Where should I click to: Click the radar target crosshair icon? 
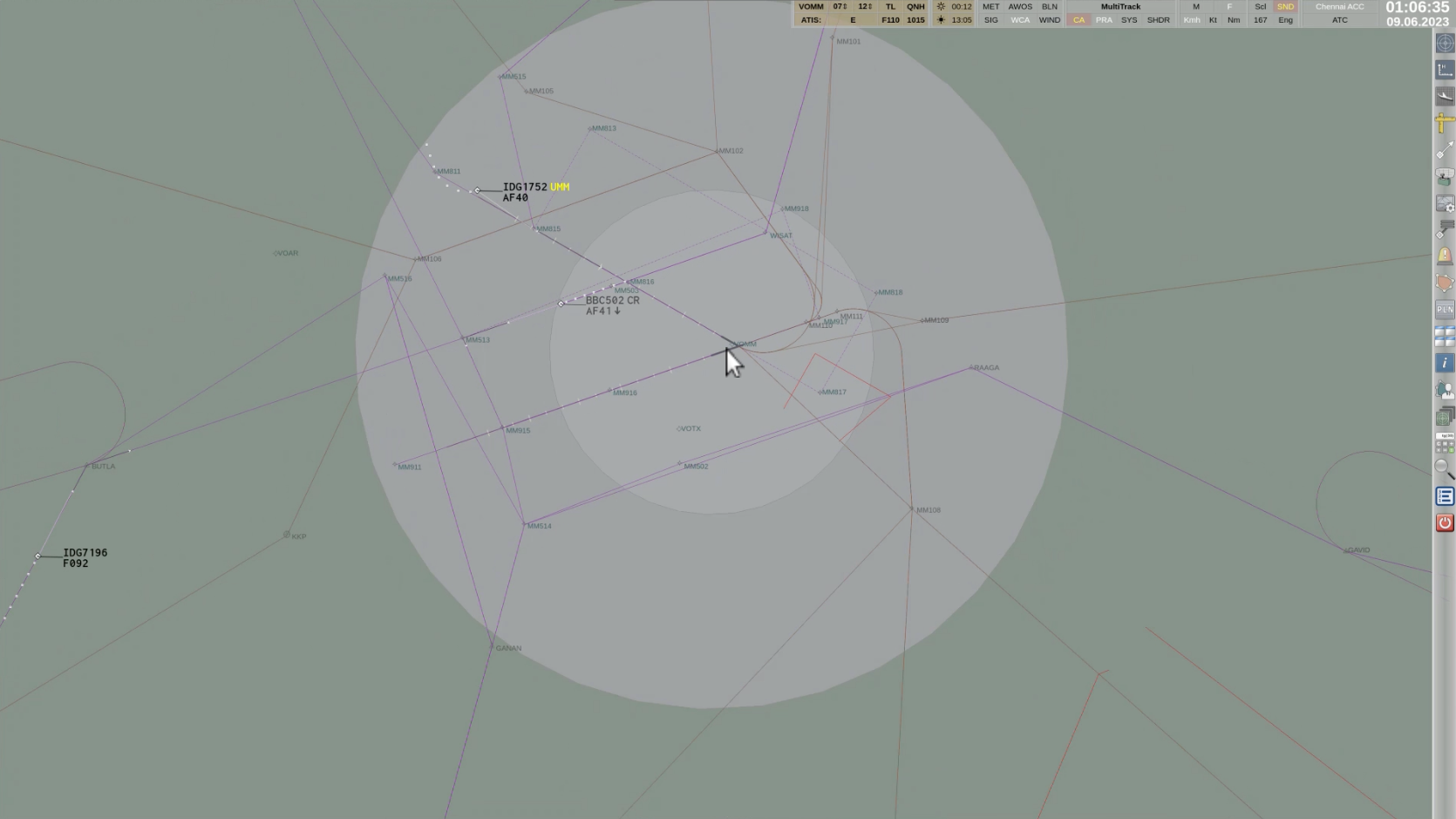[x=1445, y=44]
